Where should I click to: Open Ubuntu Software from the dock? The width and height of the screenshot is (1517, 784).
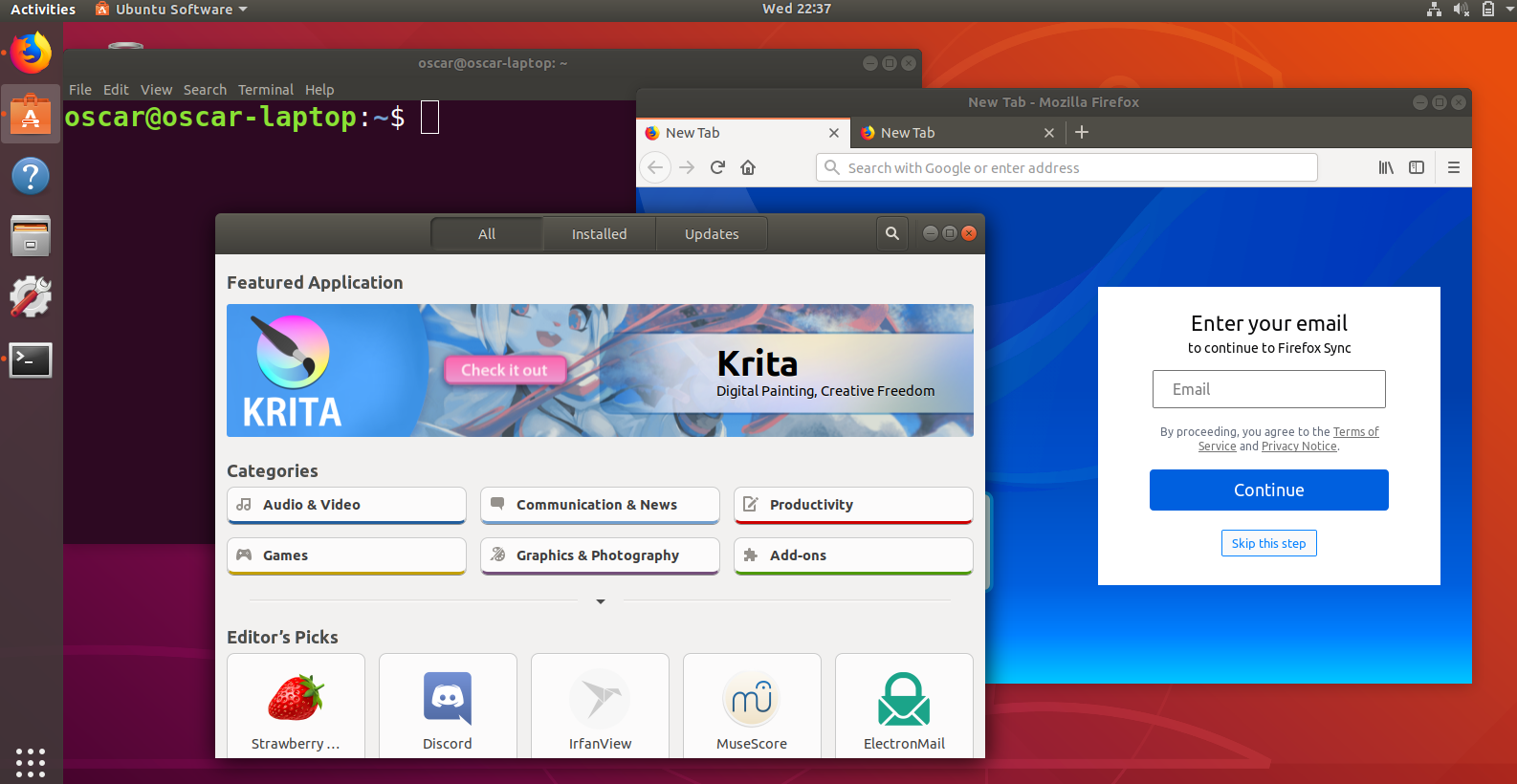(31, 115)
